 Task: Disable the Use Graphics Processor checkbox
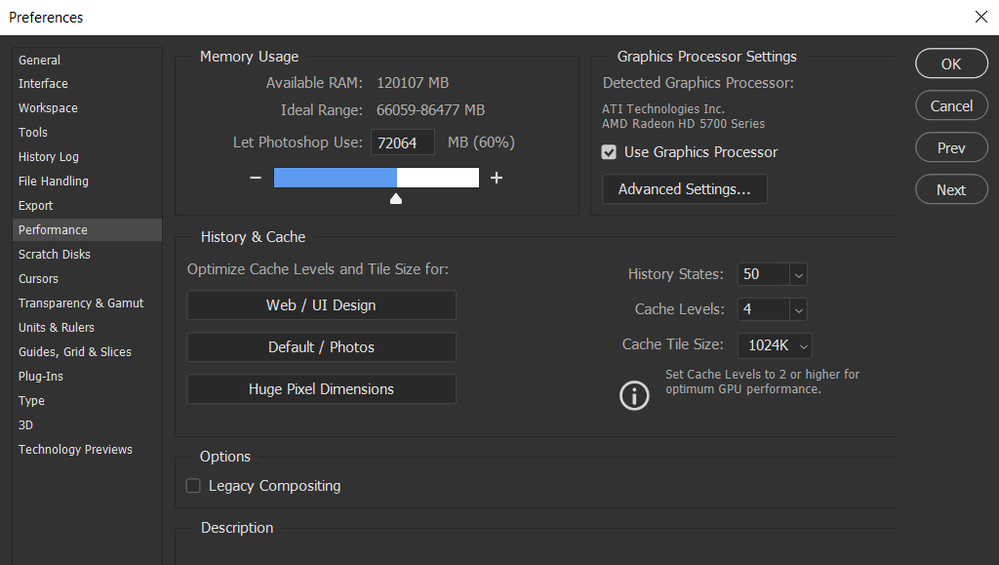pyautogui.click(x=609, y=152)
